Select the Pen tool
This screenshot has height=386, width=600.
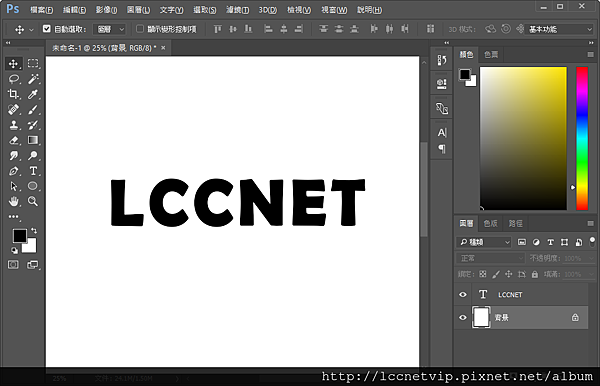coord(13,171)
